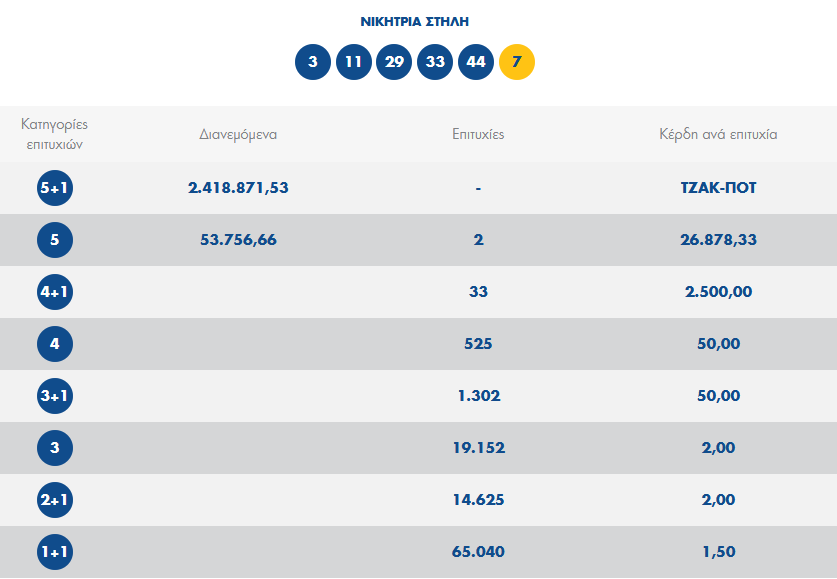
Task: Click the Επιτυχίες column header
Action: (x=478, y=134)
